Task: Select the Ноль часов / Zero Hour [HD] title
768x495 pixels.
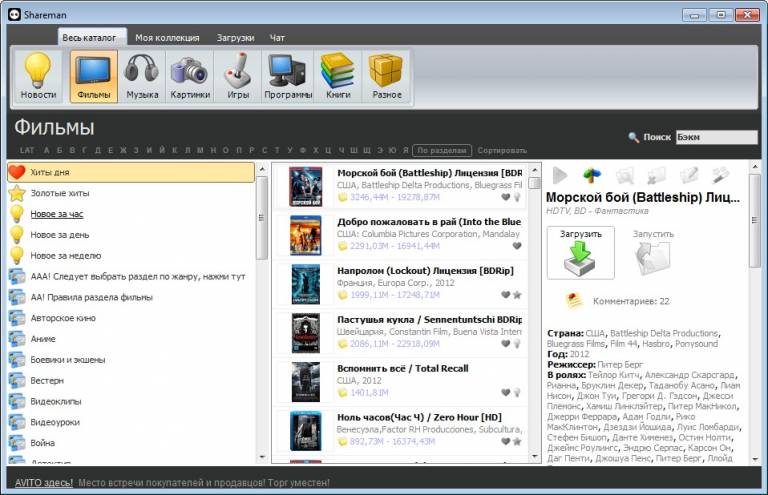Action: pos(419,417)
